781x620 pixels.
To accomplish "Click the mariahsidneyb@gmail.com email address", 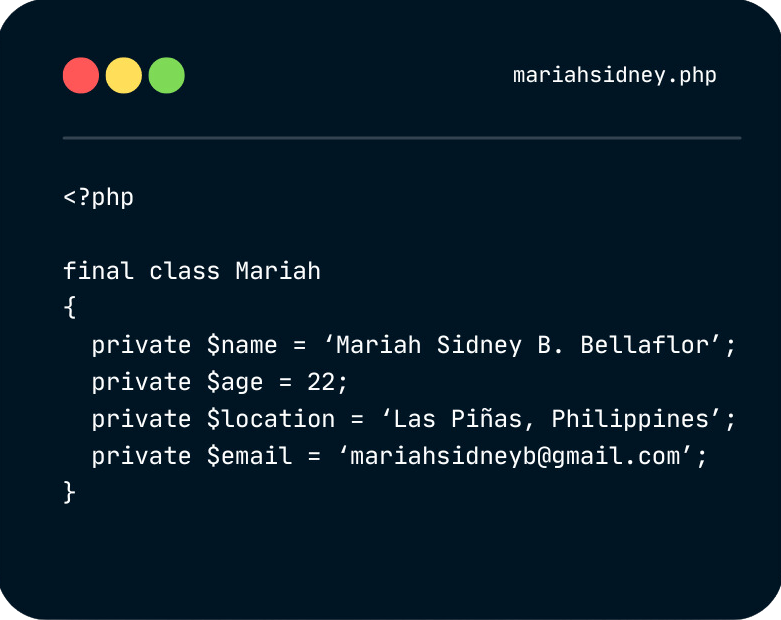I will coord(515,456).
